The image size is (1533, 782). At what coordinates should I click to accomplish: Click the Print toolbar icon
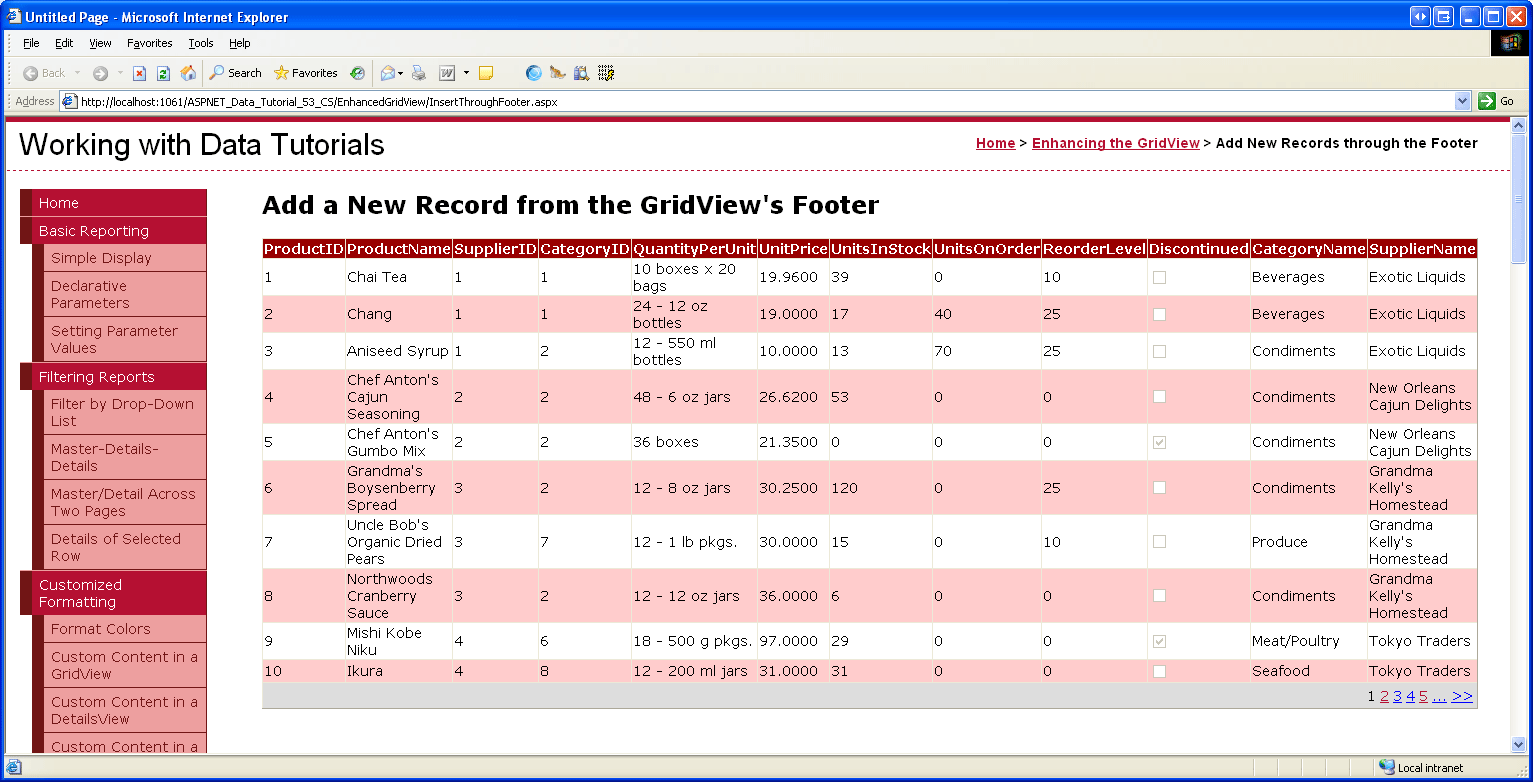[419, 73]
